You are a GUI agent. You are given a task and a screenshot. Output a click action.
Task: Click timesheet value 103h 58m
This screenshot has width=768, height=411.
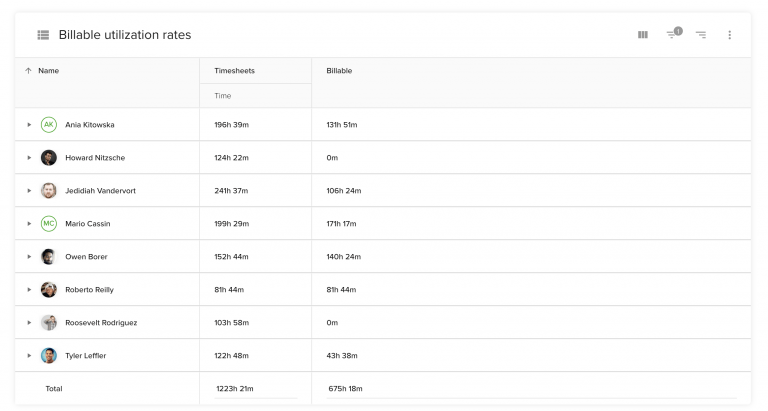coord(231,322)
